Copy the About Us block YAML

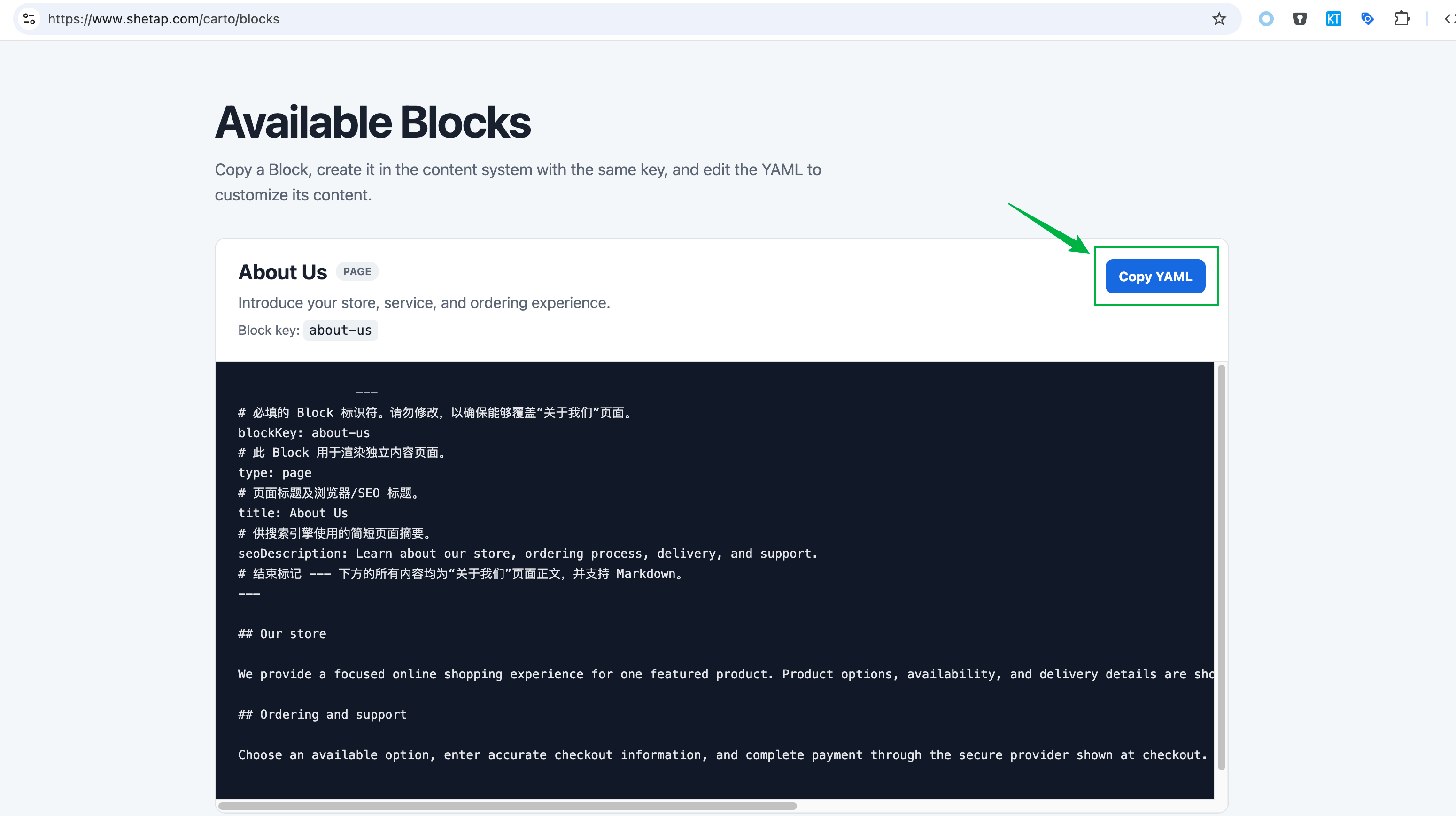[1155, 277]
